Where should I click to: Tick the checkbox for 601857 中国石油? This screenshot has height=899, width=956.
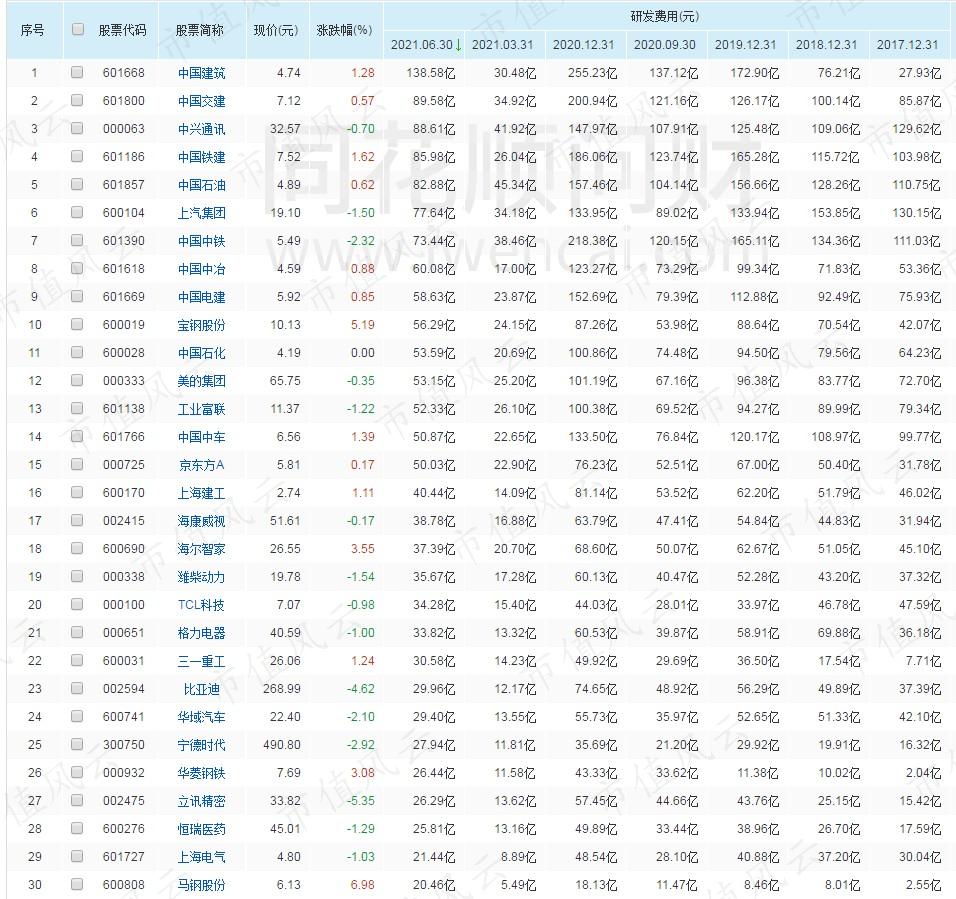(77, 184)
